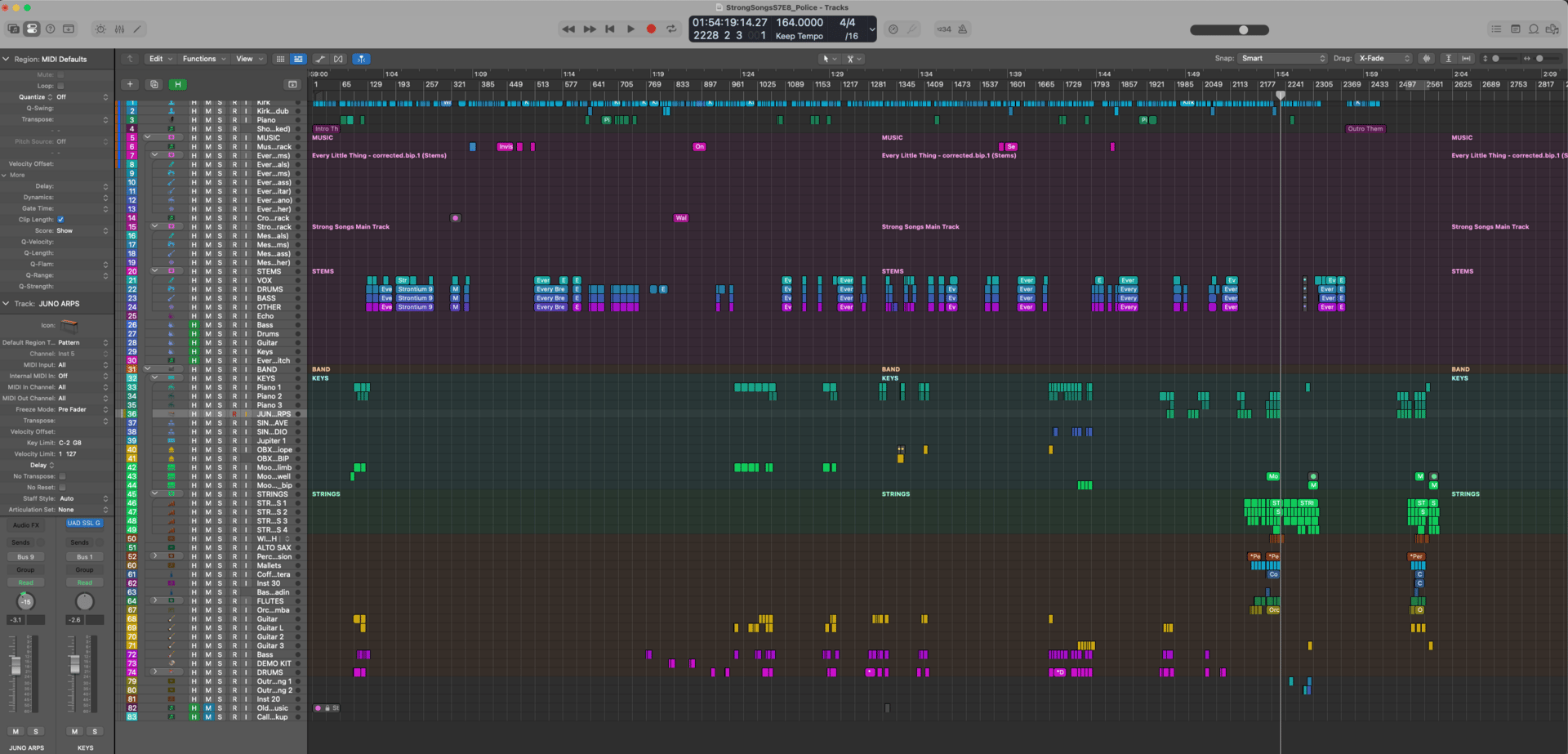Uncheck the Clip Length checkbox
1568x754 pixels.
pos(60,220)
